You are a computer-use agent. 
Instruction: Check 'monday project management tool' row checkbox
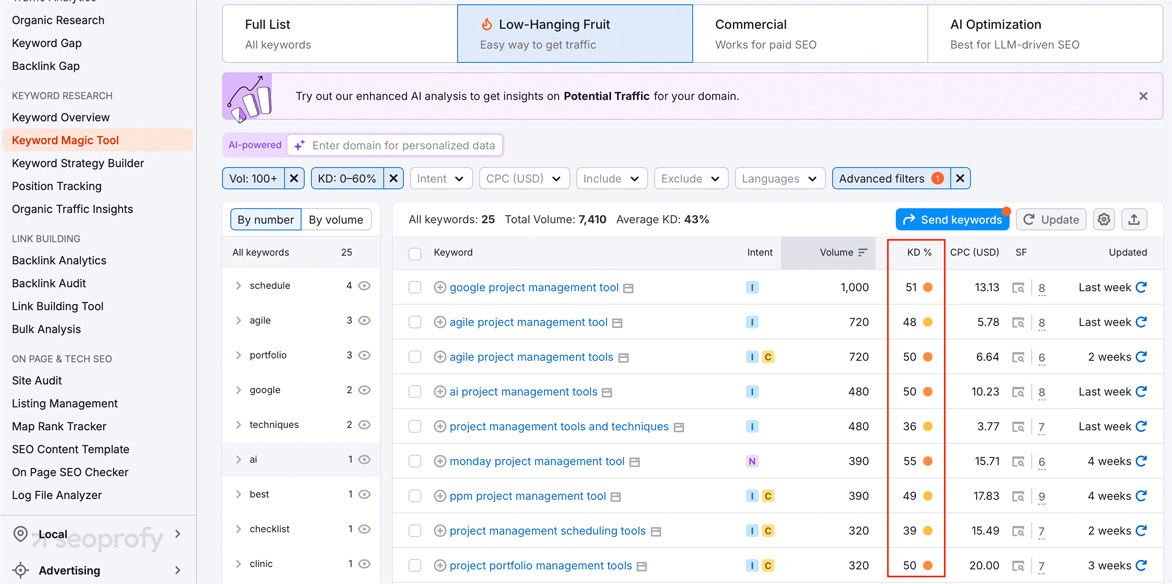[x=415, y=461]
